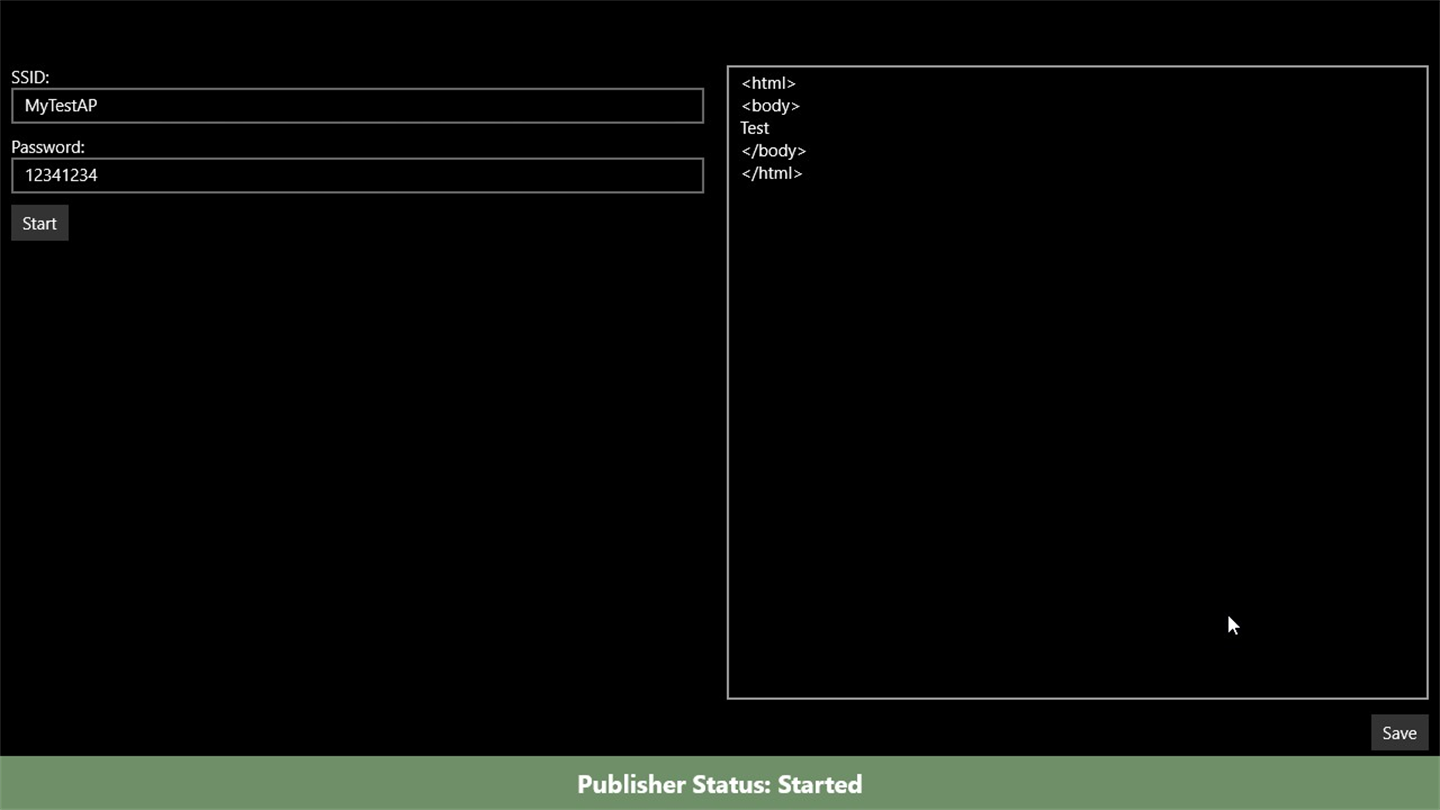
Task: Save the HTML page content
Action: [x=1399, y=733]
